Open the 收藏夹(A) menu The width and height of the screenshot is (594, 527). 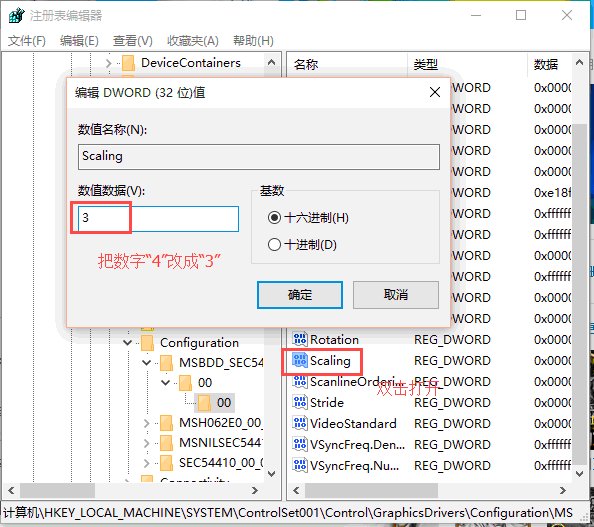point(193,41)
